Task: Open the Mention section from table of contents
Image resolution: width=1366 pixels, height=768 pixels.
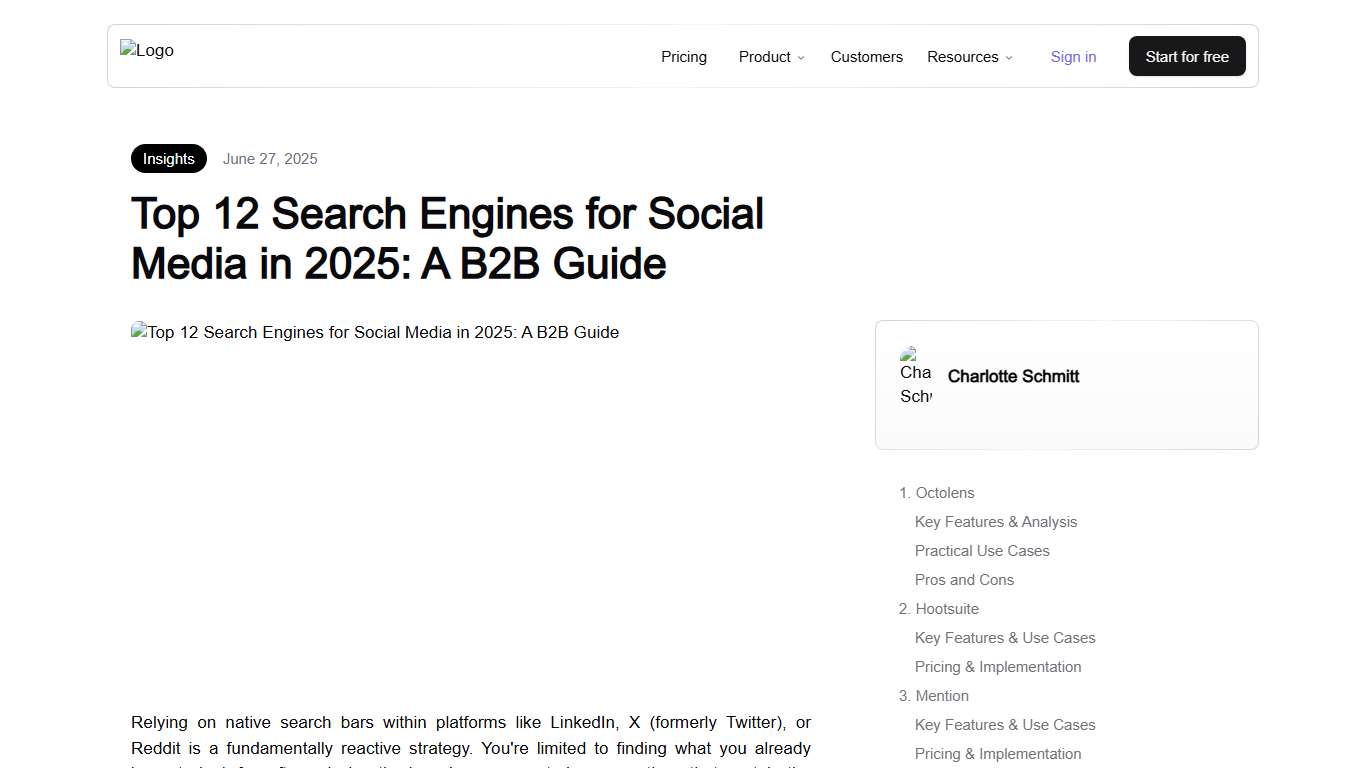Action: (x=941, y=695)
